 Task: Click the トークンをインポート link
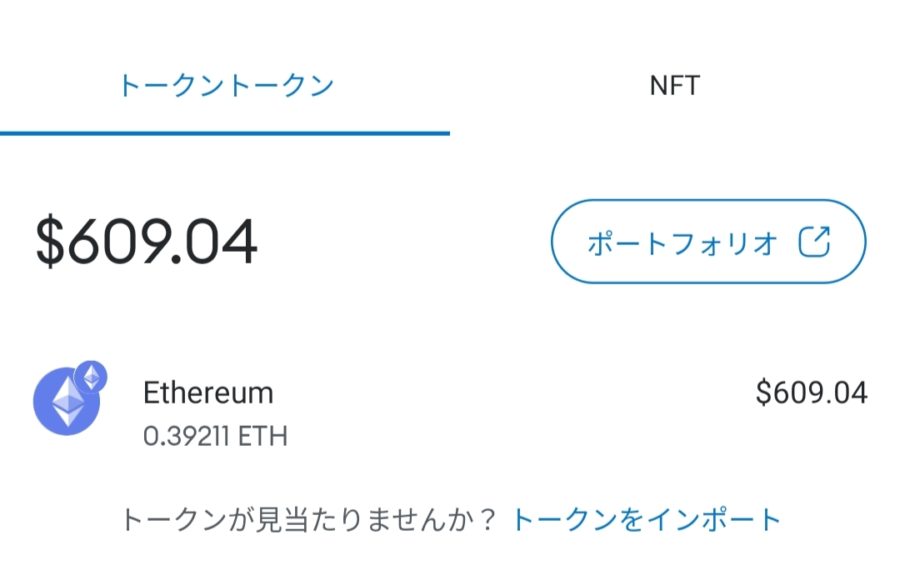646,520
